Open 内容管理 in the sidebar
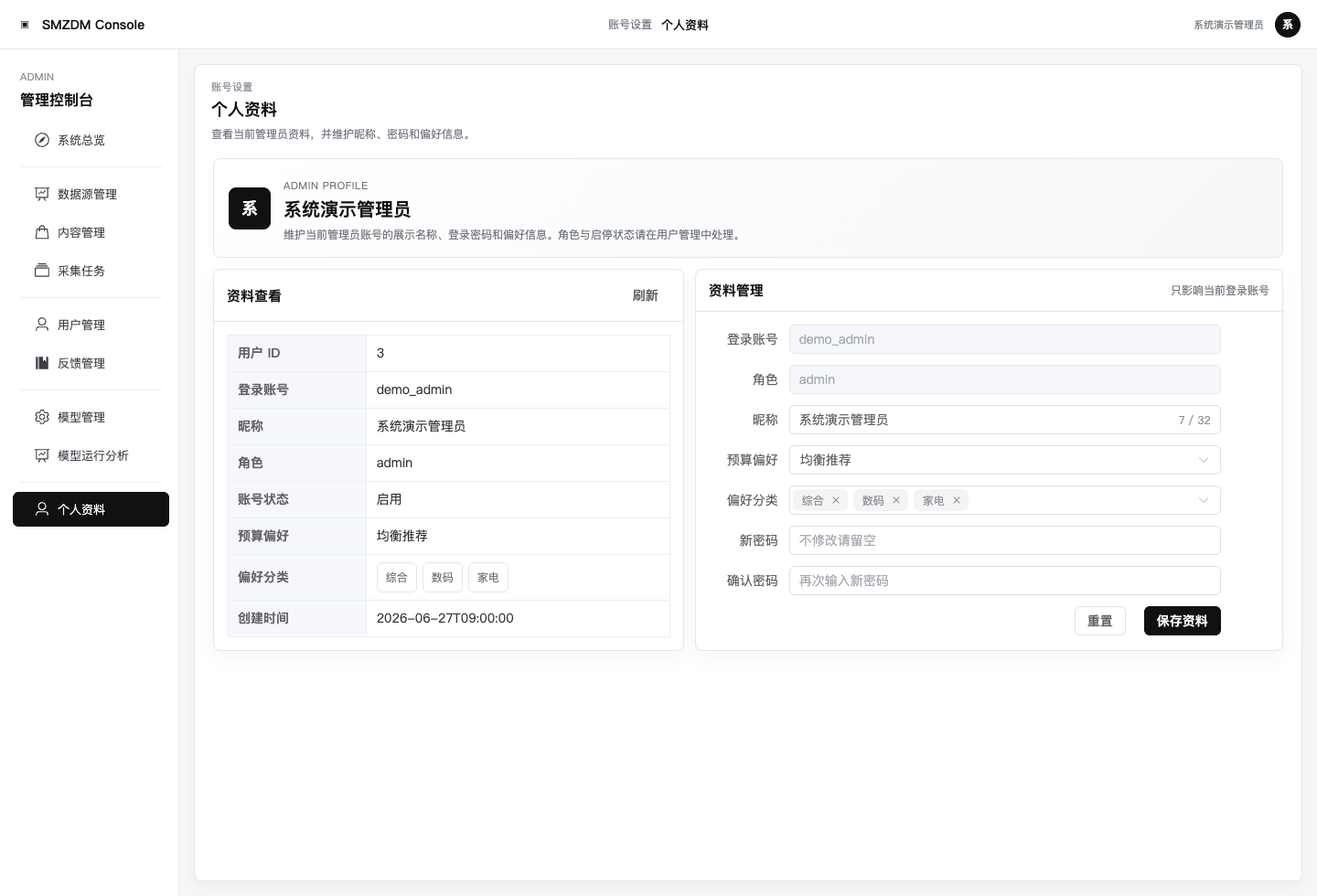1317x896 pixels. tap(91, 232)
